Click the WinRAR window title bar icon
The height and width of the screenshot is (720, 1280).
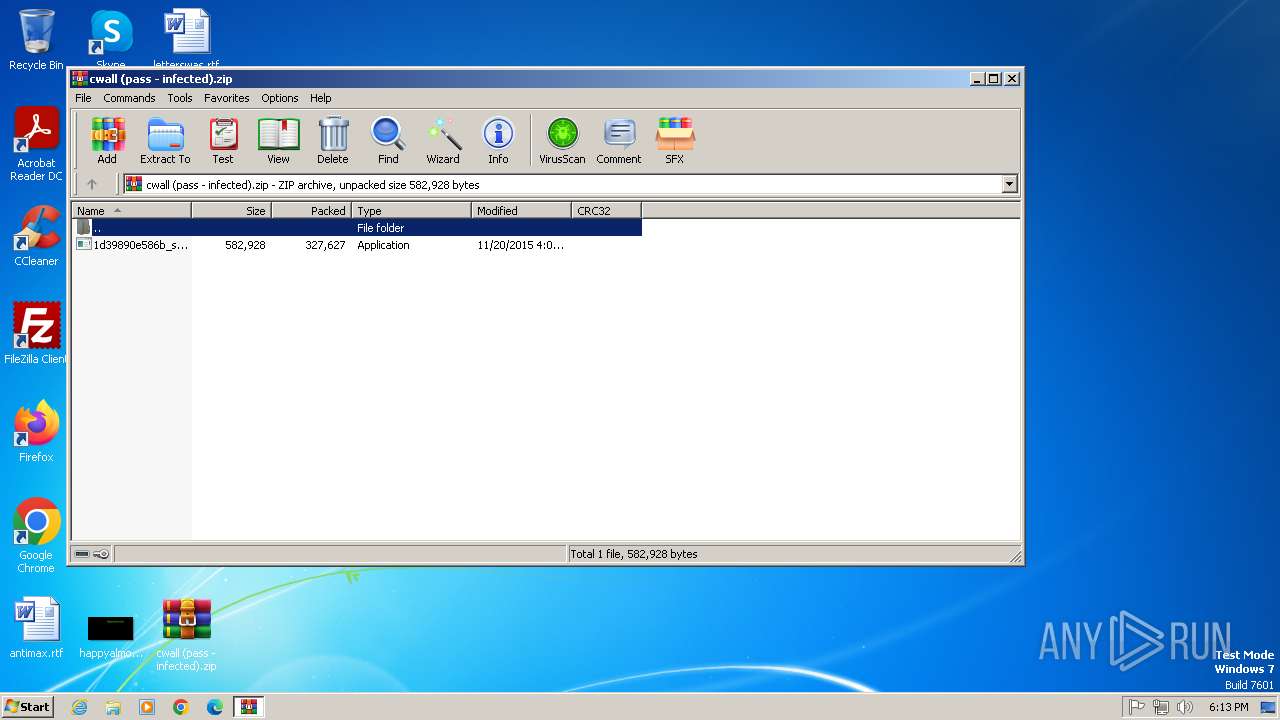[80, 79]
